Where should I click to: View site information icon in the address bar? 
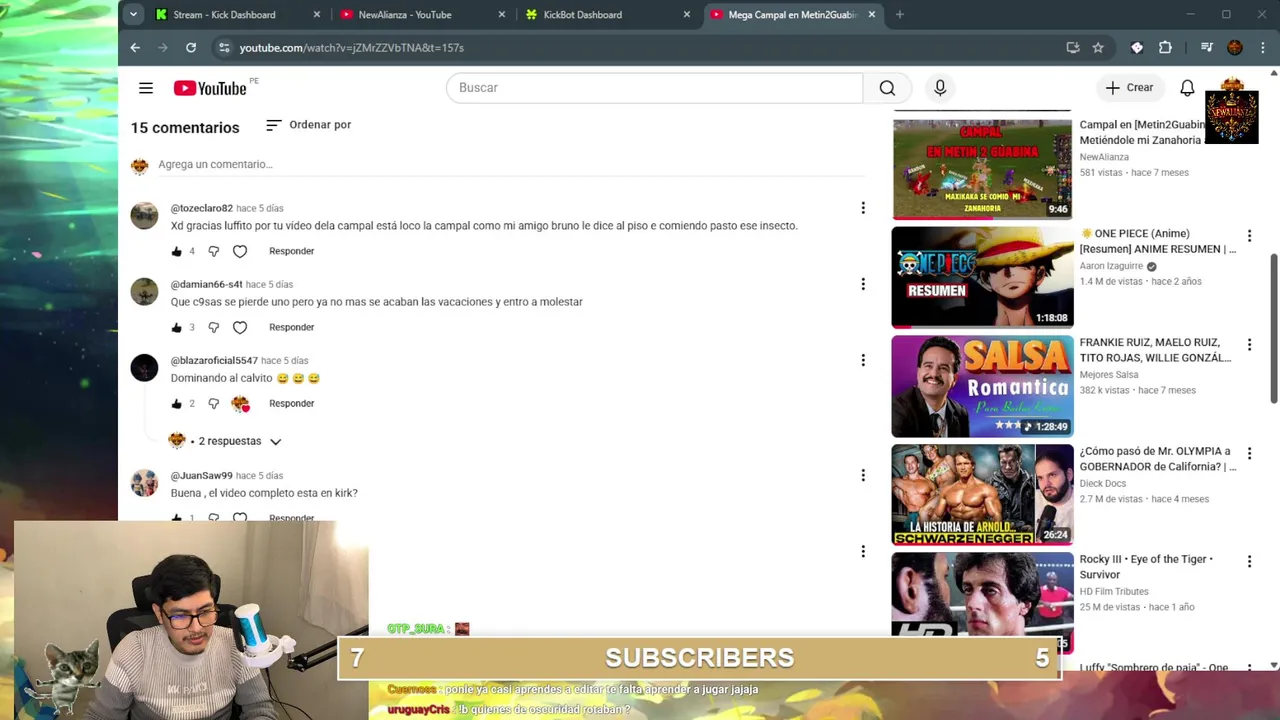click(224, 47)
